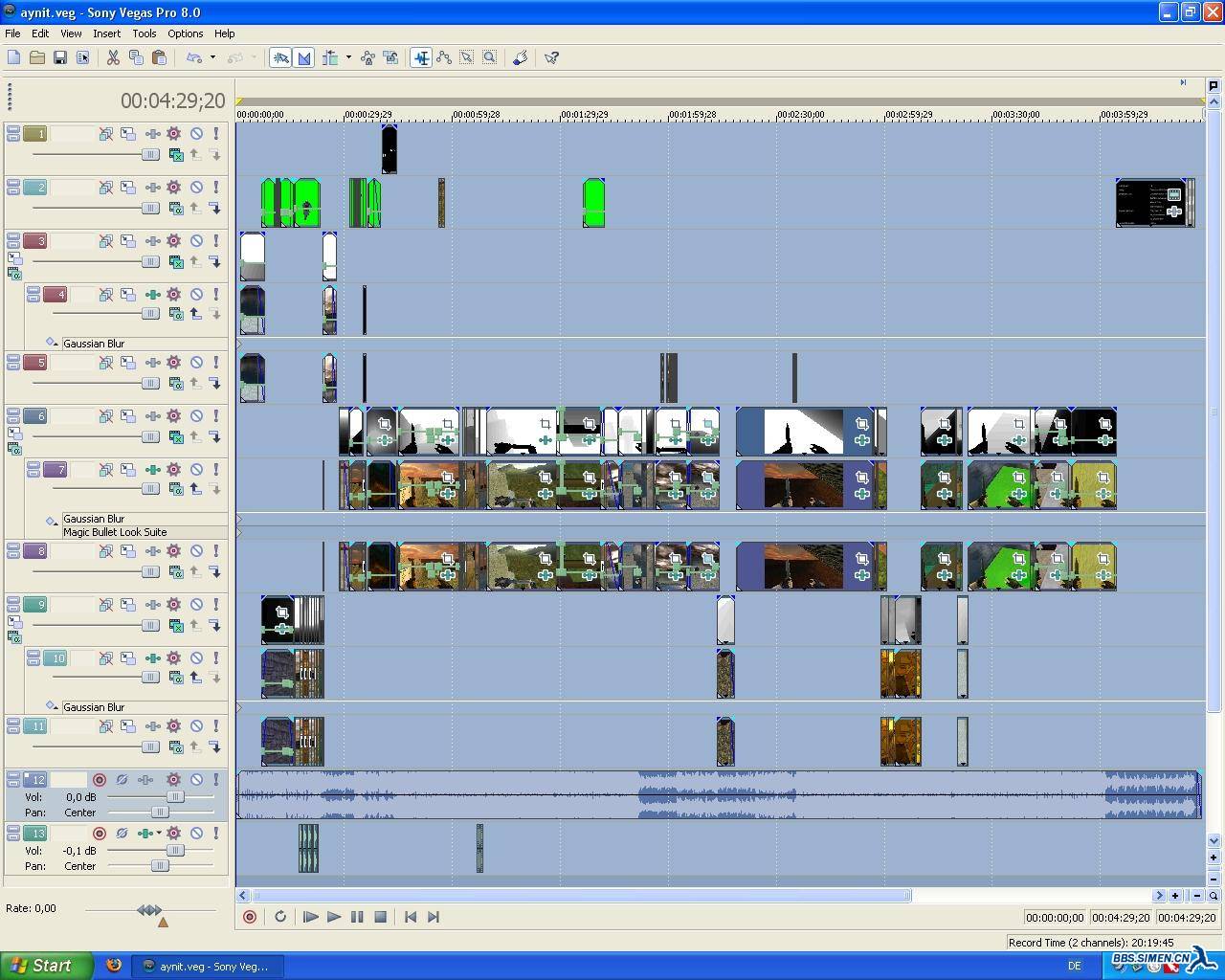The height and width of the screenshot is (980, 1225).
Task: Open Track FX on track 1
Action: pyautogui.click(x=173, y=134)
